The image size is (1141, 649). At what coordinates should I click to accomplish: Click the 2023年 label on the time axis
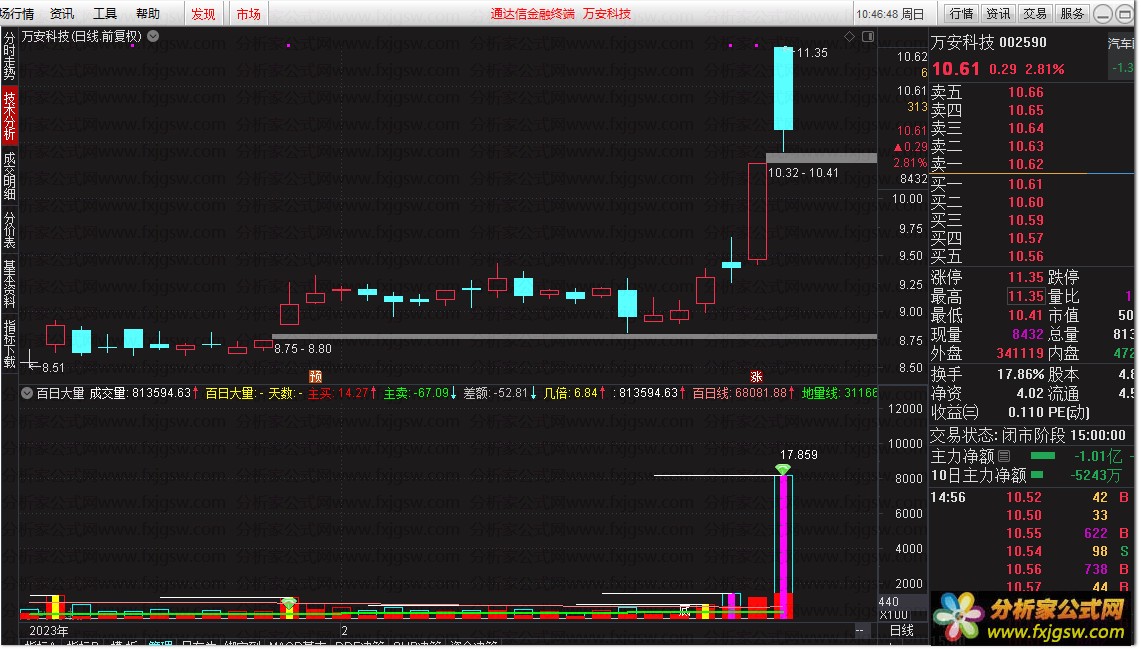click(x=49, y=630)
